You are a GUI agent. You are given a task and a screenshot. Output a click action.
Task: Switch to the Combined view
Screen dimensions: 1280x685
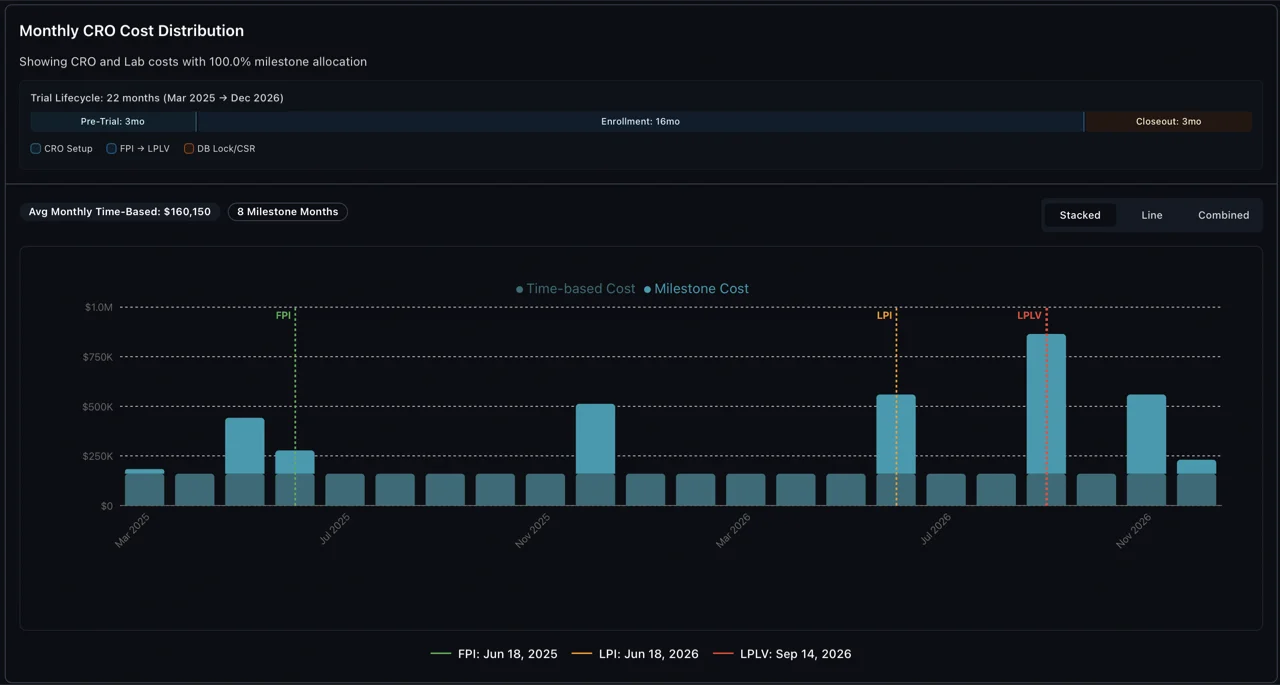[1223, 215]
